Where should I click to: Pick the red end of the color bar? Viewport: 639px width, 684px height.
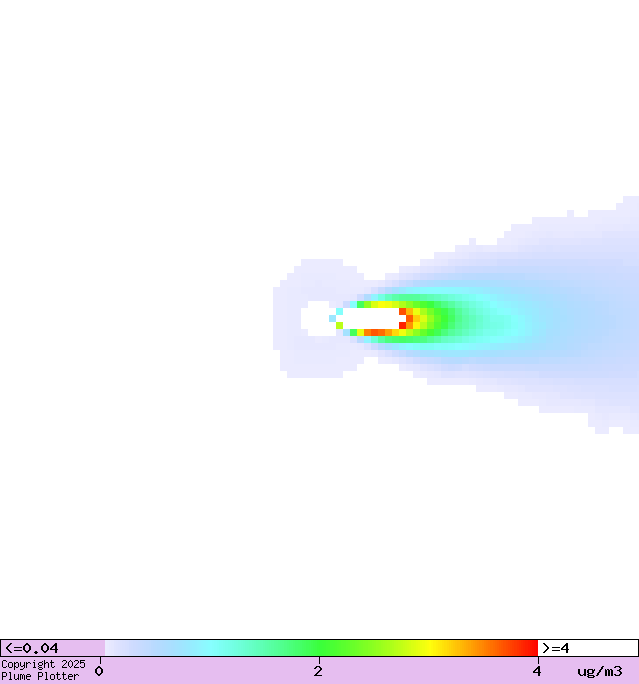point(528,648)
